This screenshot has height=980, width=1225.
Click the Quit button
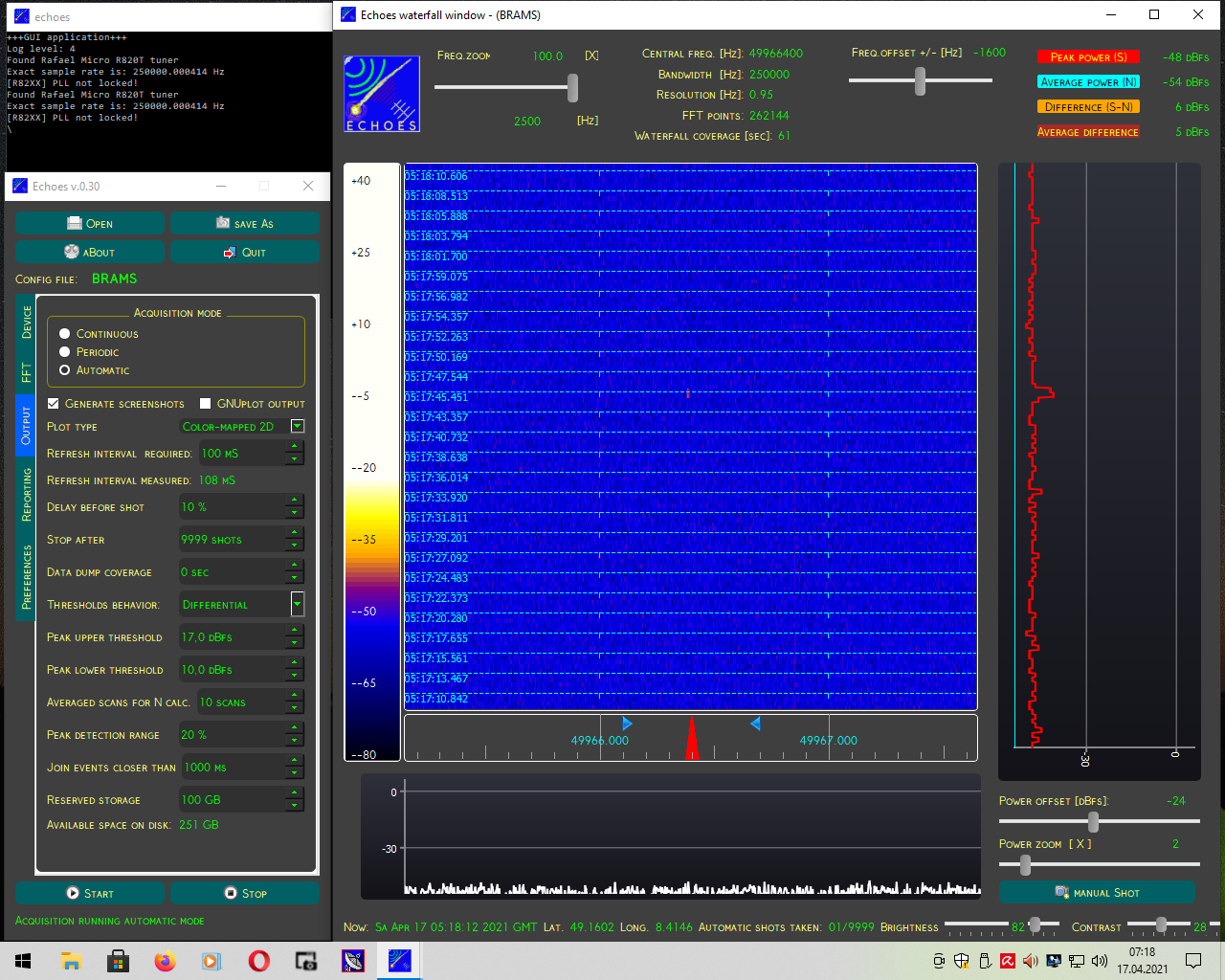[x=244, y=252]
